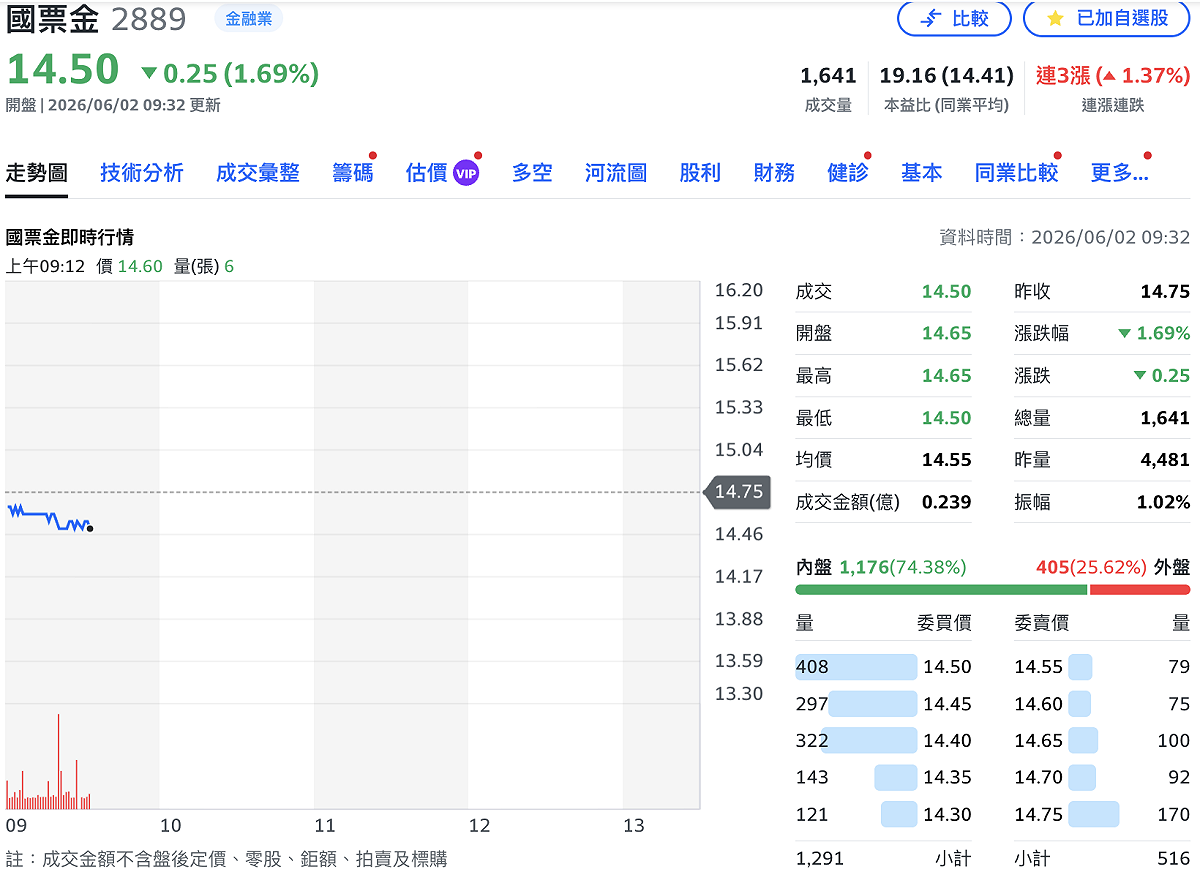The height and width of the screenshot is (872, 1200).
Task: Open the 河流圖 tab
Action: [x=616, y=173]
